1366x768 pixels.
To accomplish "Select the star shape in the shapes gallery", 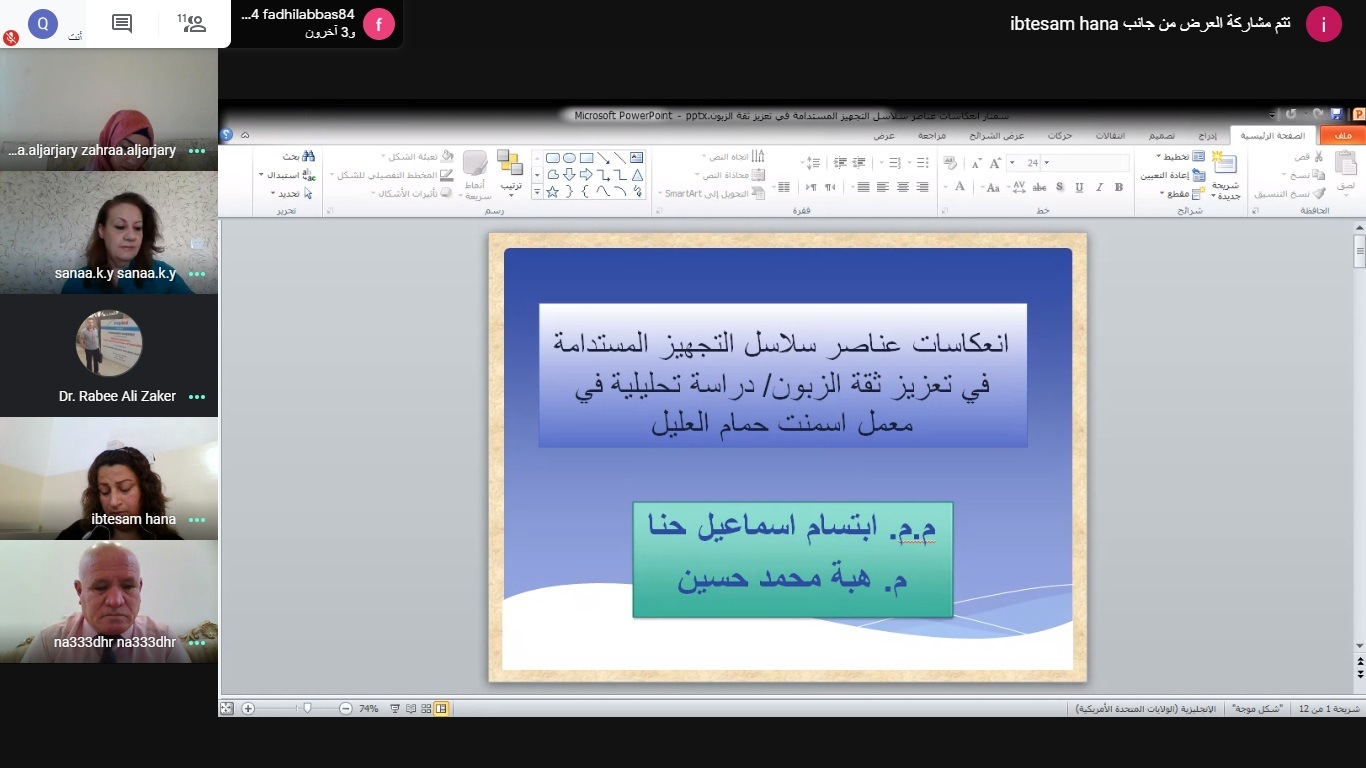I will (x=552, y=191).
